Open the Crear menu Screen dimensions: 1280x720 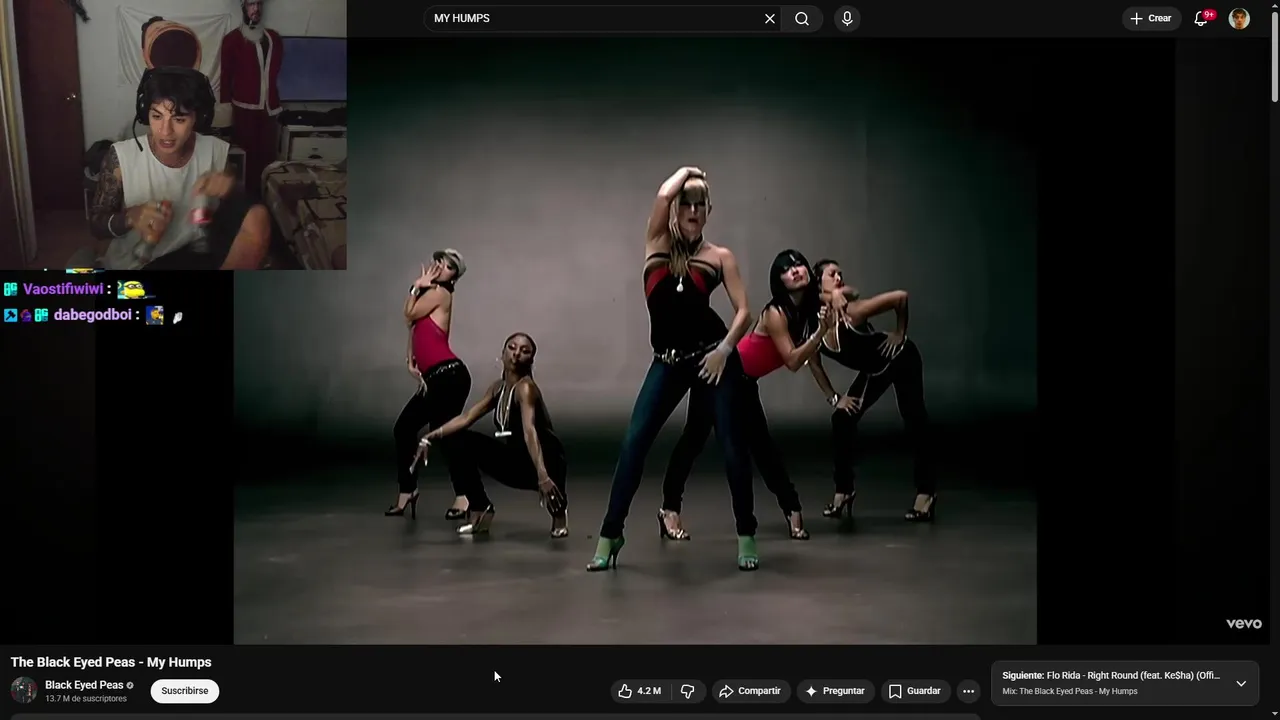coord(1150,18)
